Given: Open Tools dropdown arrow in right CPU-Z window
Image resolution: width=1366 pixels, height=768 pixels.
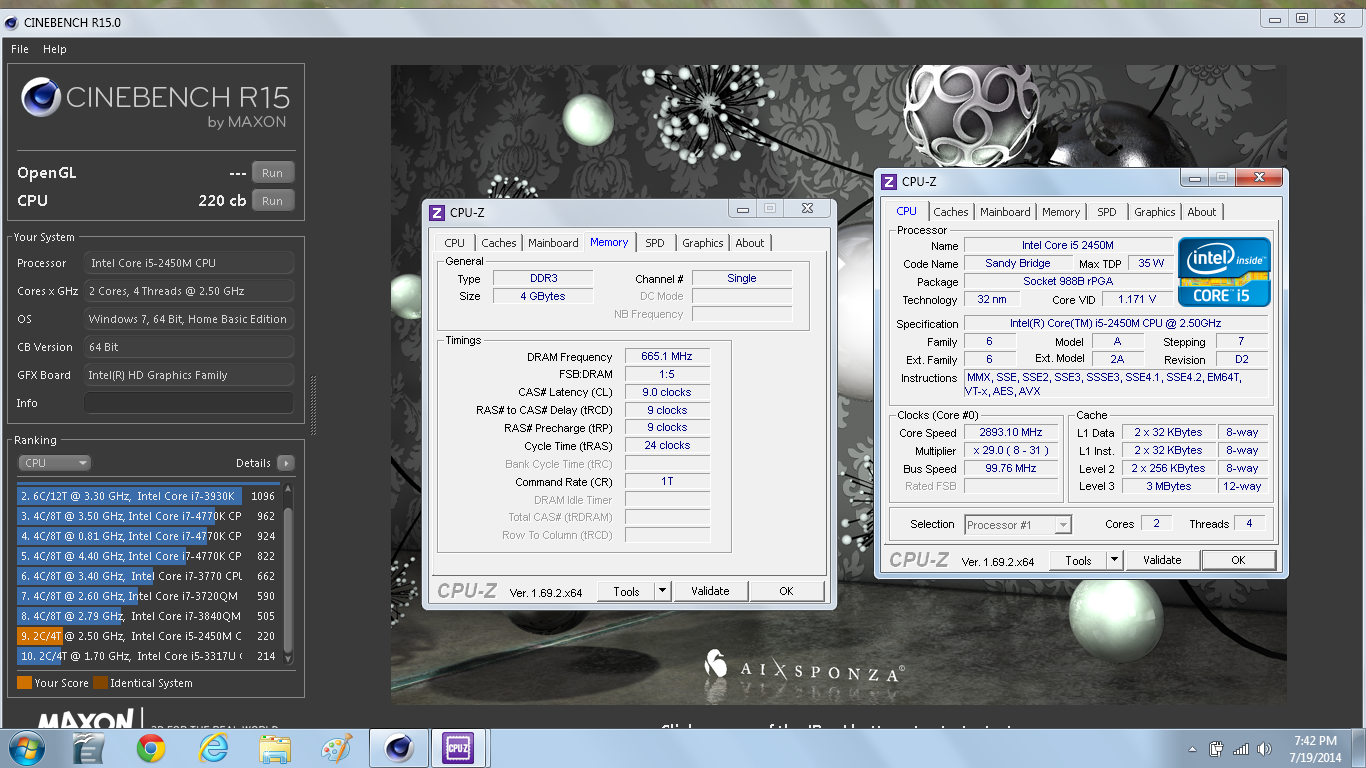Looking at the screenshot, I should 1114,560.
